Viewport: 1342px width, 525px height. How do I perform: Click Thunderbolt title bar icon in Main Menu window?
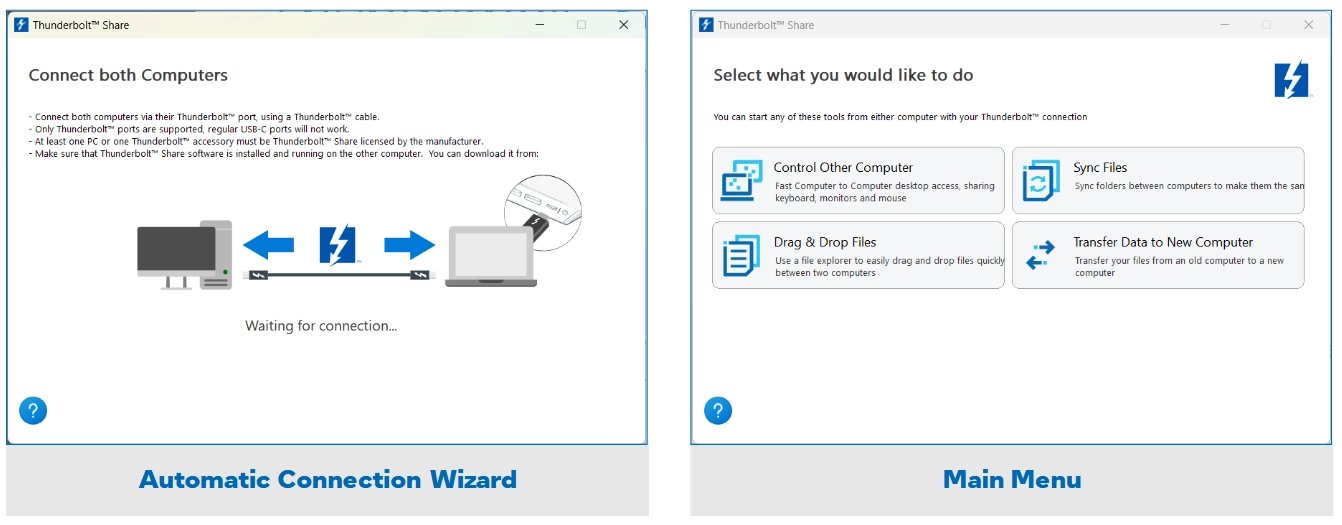coord(706,25)
